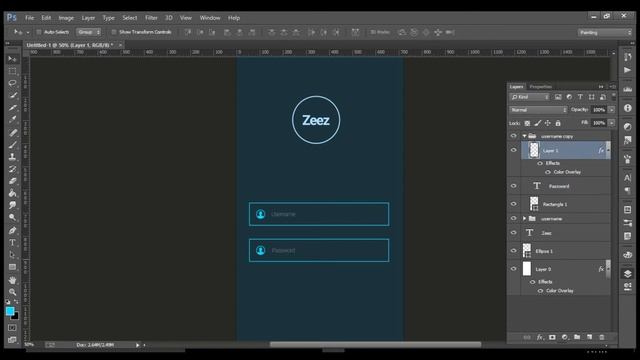Click the horizontal canvas scrollbar
Screen dimensions: 640x360
click(x=375, y=345)
